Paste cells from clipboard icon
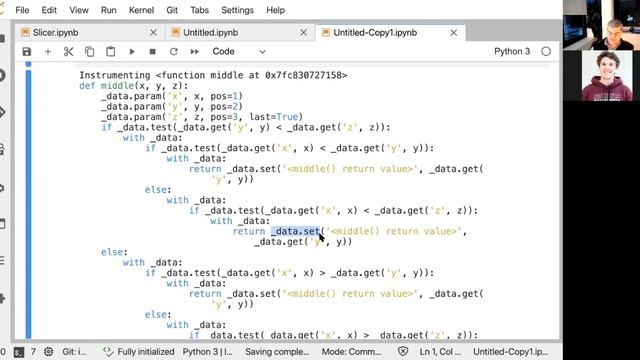The height and width of the screenshot is (360, 640). point(110,52)
